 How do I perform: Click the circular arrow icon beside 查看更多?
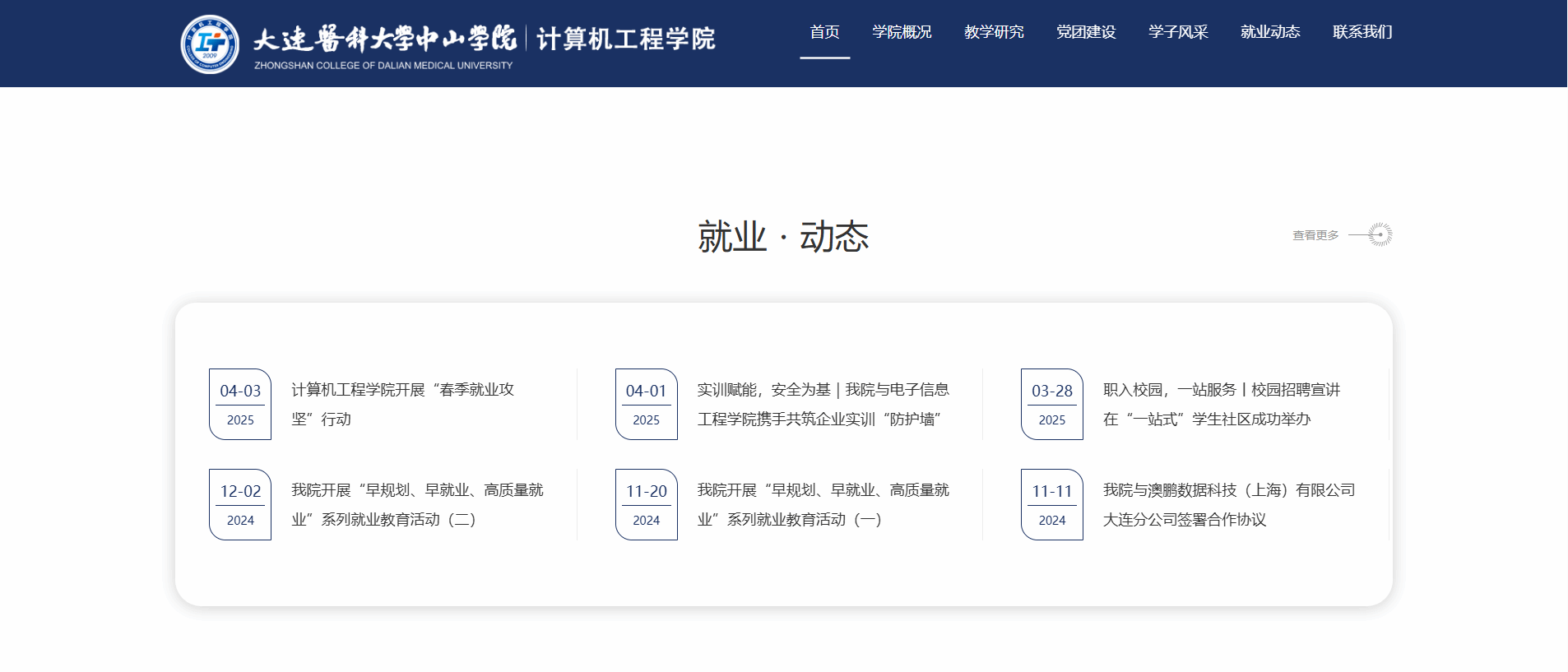pos(1380,234)
